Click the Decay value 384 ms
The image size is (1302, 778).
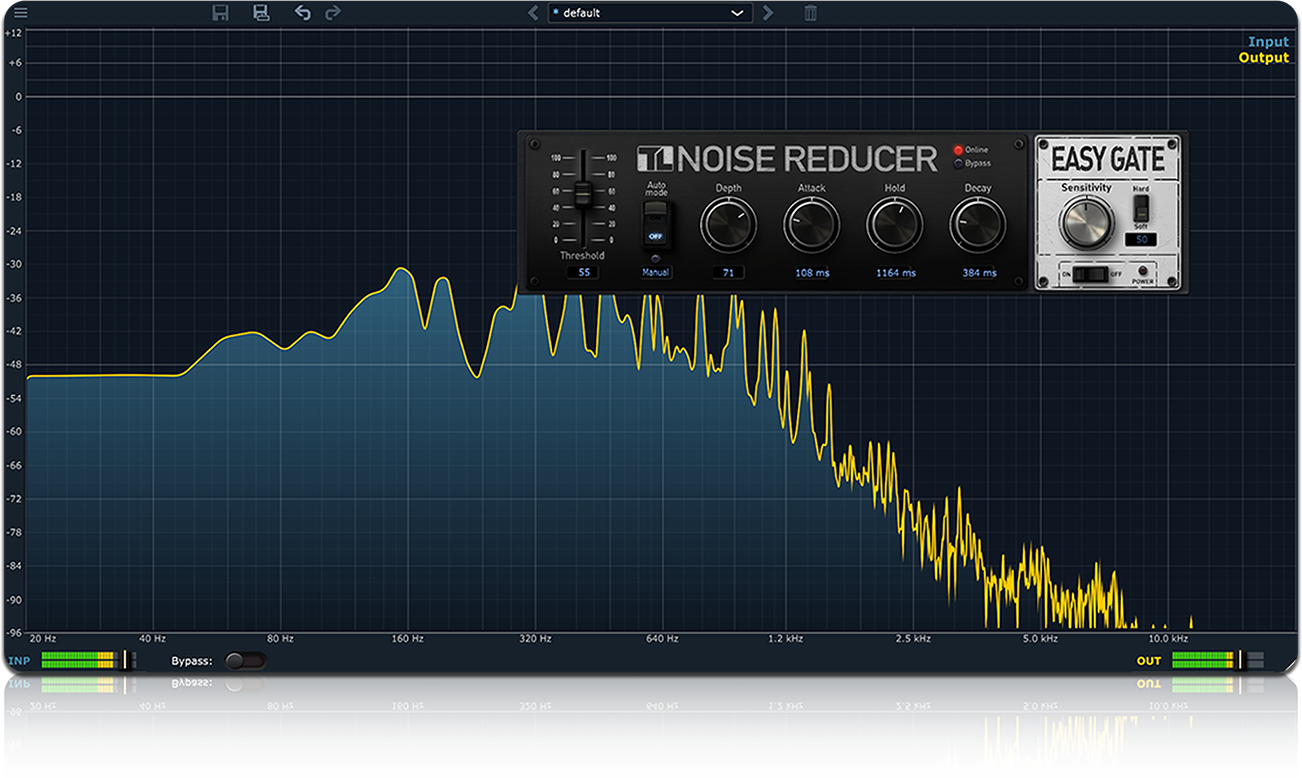click(x=979, y=272)
